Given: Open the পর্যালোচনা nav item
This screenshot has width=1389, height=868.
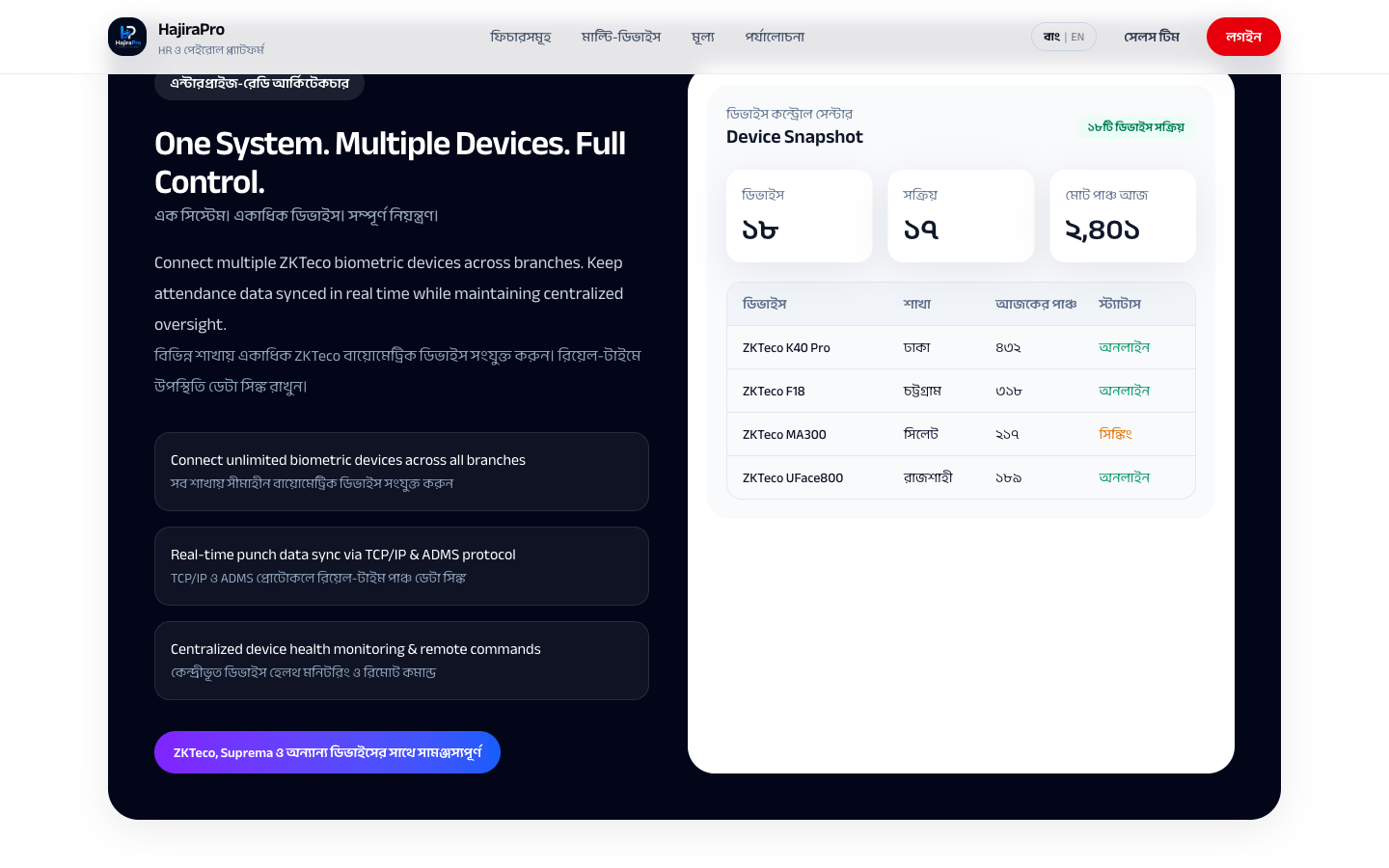Looking at the screenshot, I should (775, 37).
